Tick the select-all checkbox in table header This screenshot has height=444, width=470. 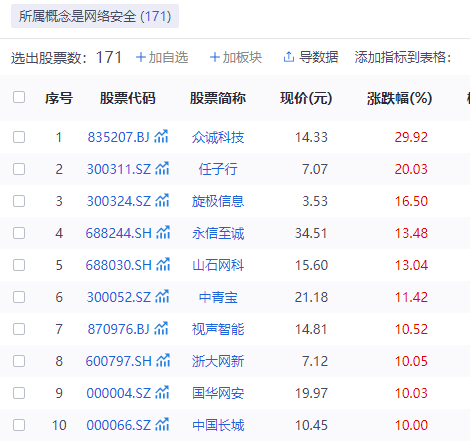click(19, 97)
